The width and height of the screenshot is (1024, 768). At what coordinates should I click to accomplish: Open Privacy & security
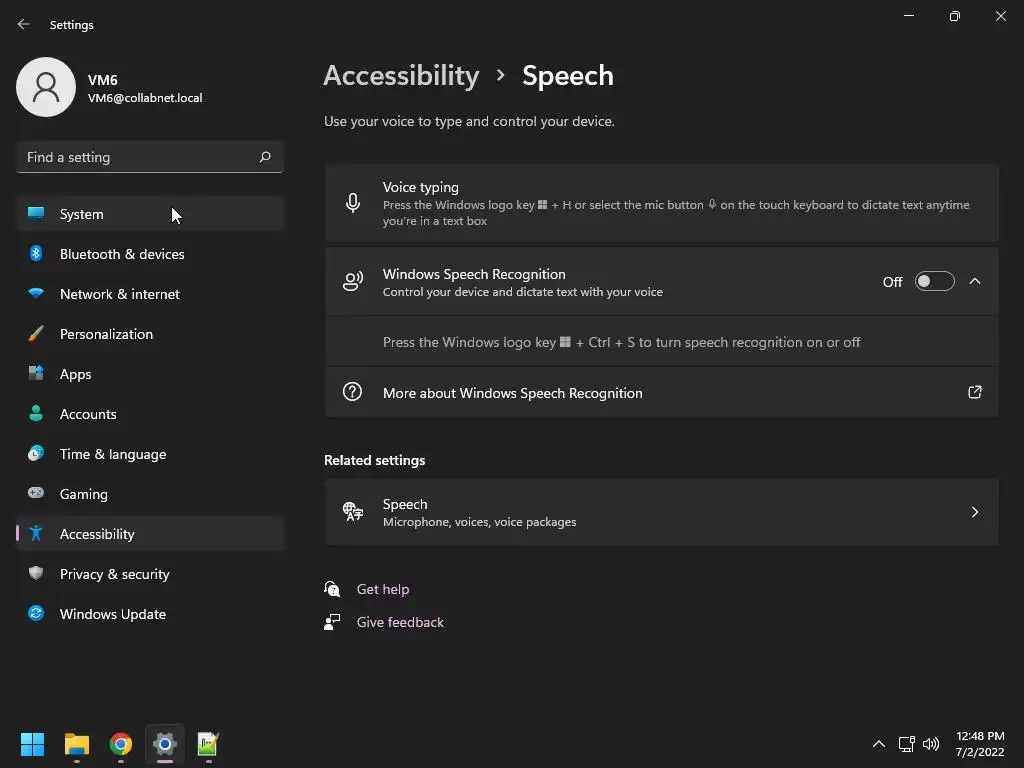tap(150, 574)
